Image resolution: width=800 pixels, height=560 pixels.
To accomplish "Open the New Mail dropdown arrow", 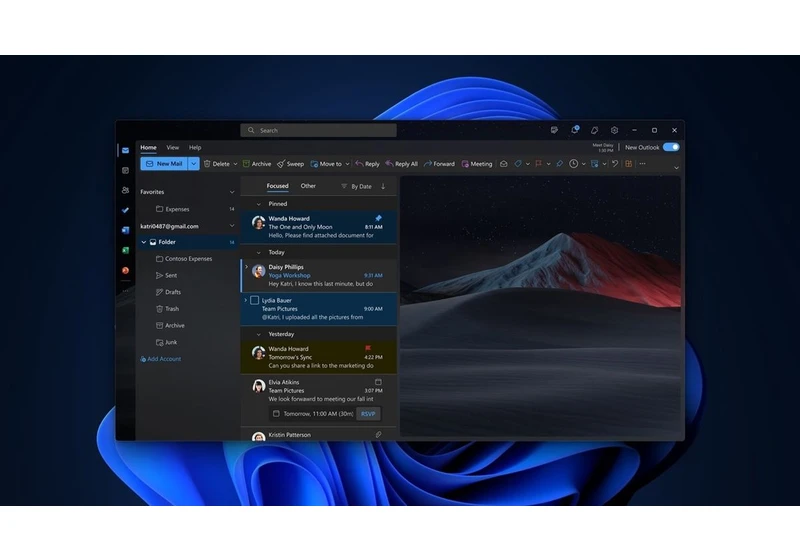I will tap(193, 164).
